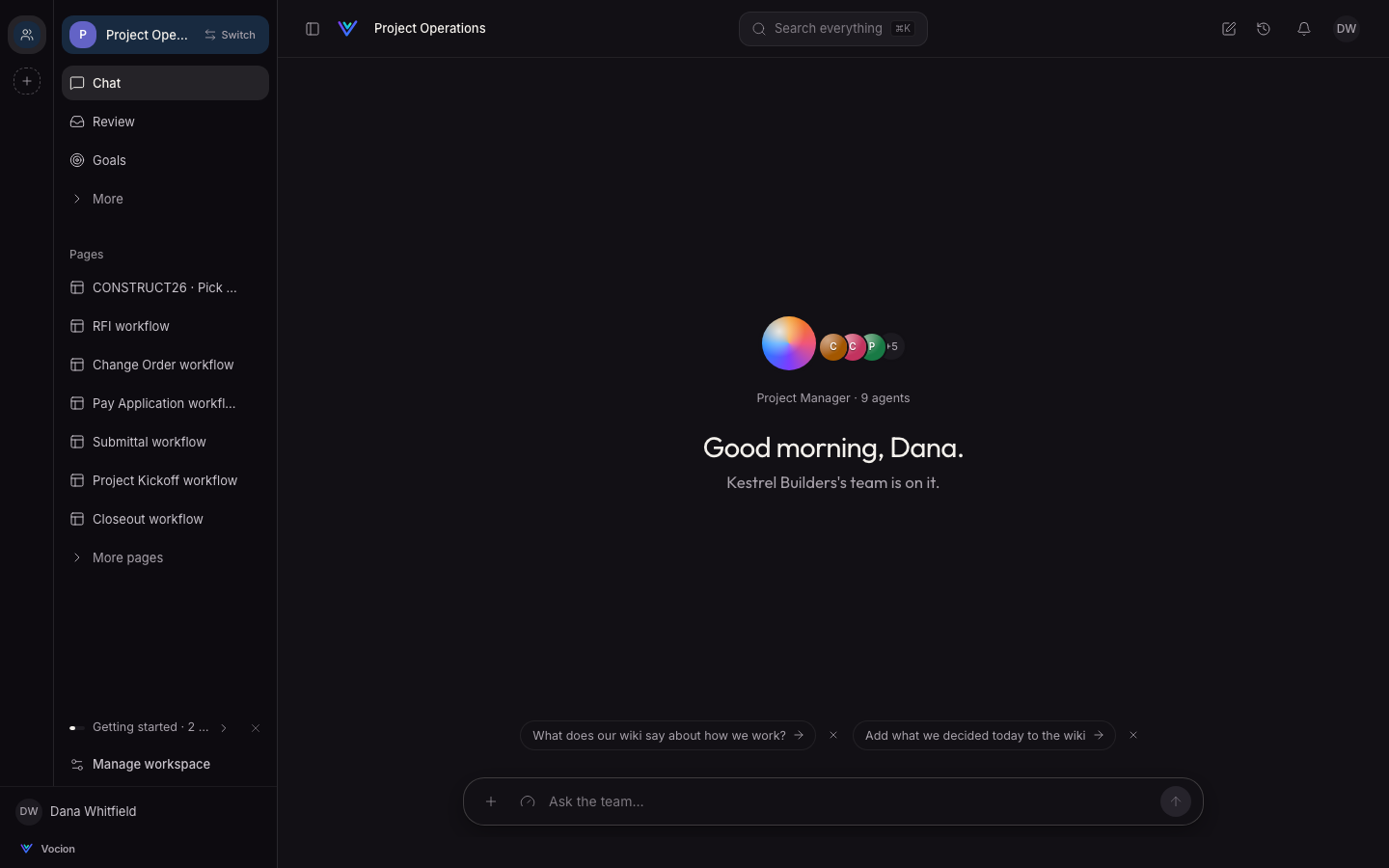Click the colorful Project Manager orb avatar

tap(789, 343)
